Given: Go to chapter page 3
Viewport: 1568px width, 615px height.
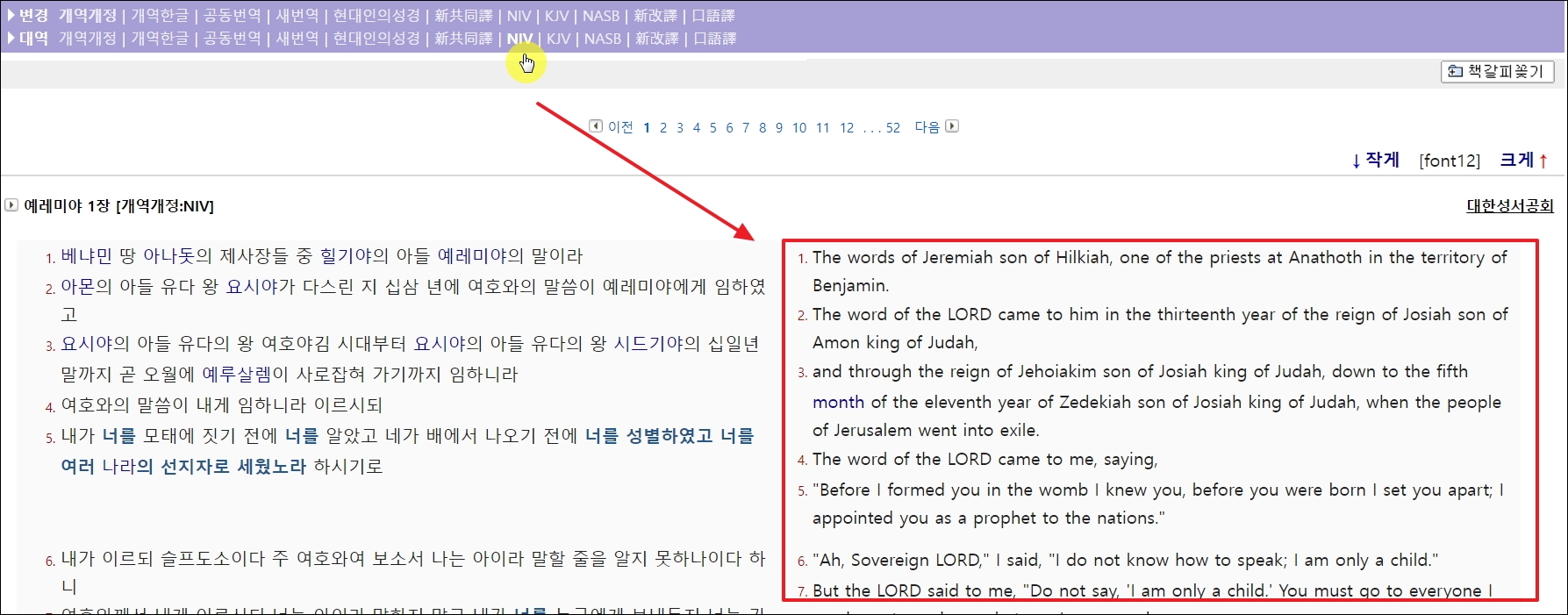Looking at the screenshot, I should pos(680,128).
